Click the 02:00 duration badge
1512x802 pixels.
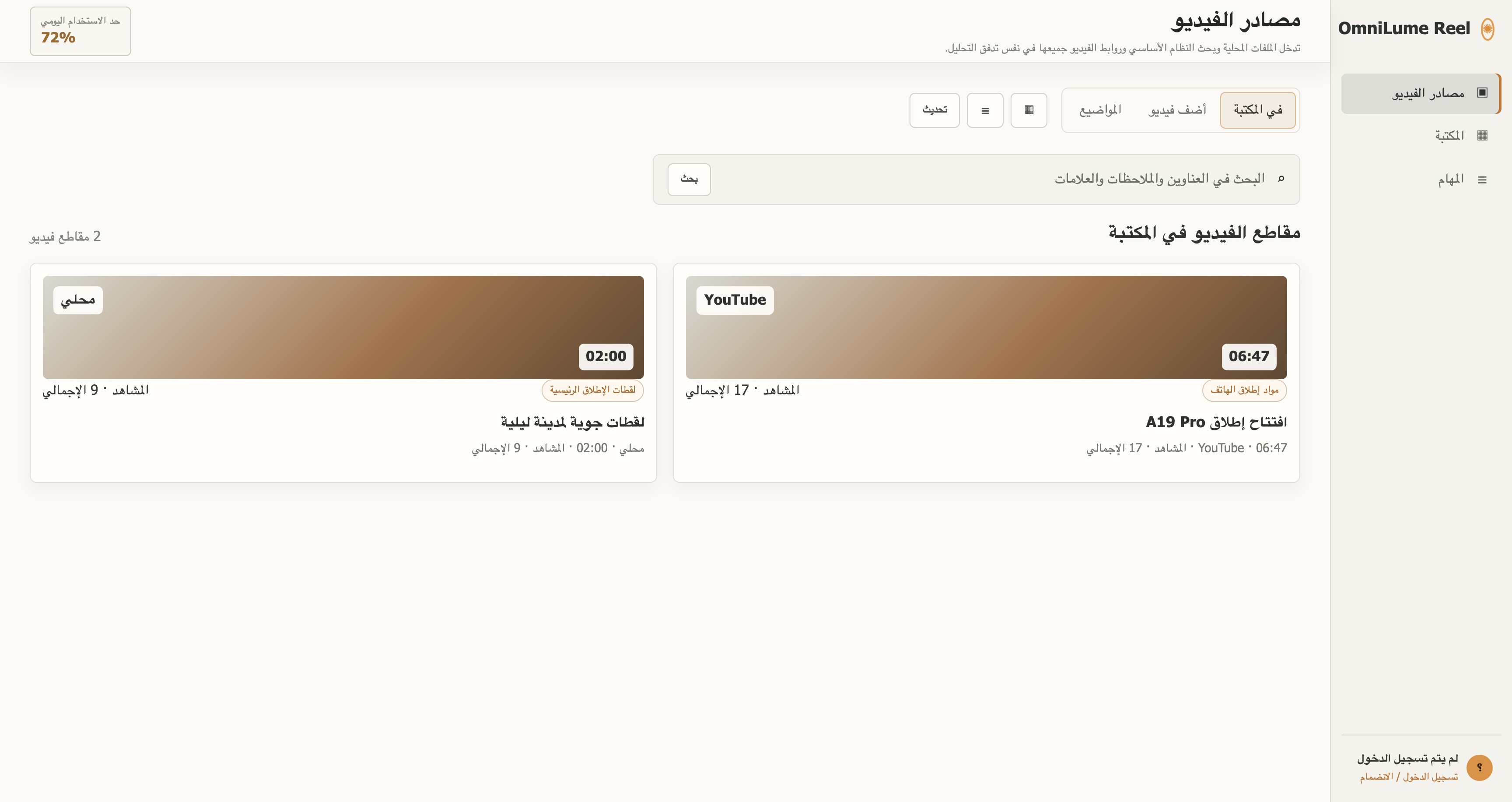coord(606,356)
